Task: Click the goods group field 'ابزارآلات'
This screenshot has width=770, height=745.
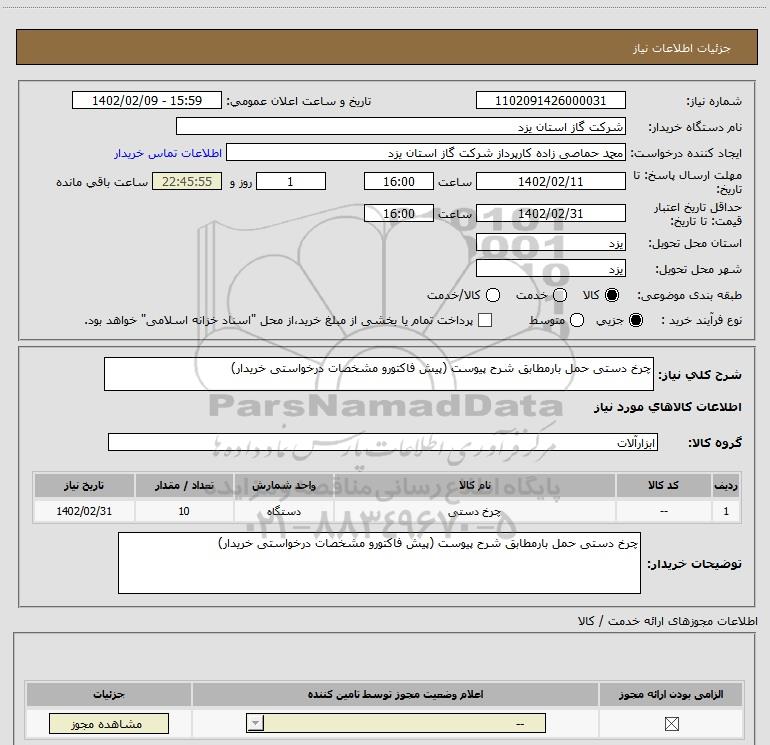Action: tap(383, 442)
